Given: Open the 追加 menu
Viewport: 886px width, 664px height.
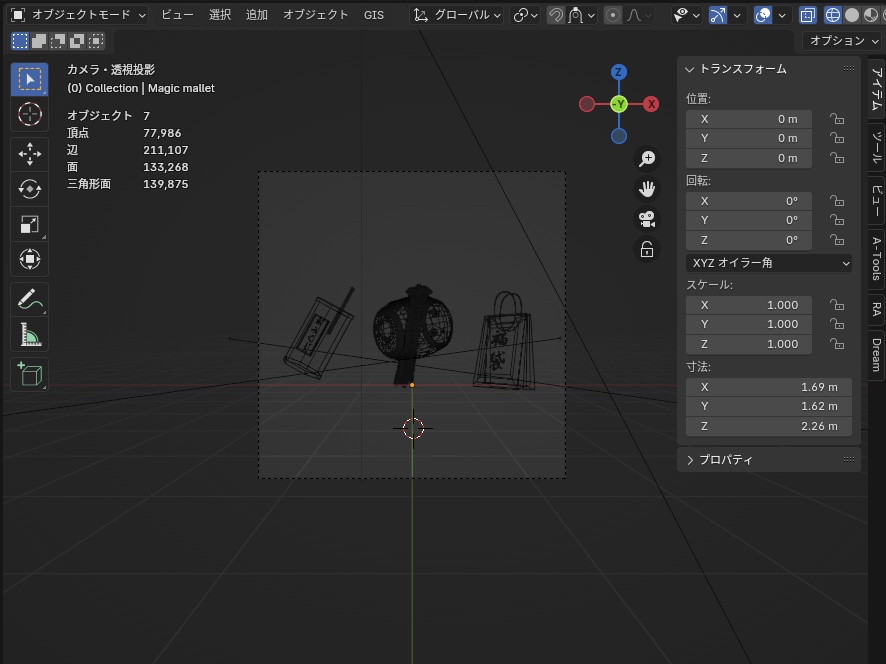Looking at the screenshot, I should (257, 15).
